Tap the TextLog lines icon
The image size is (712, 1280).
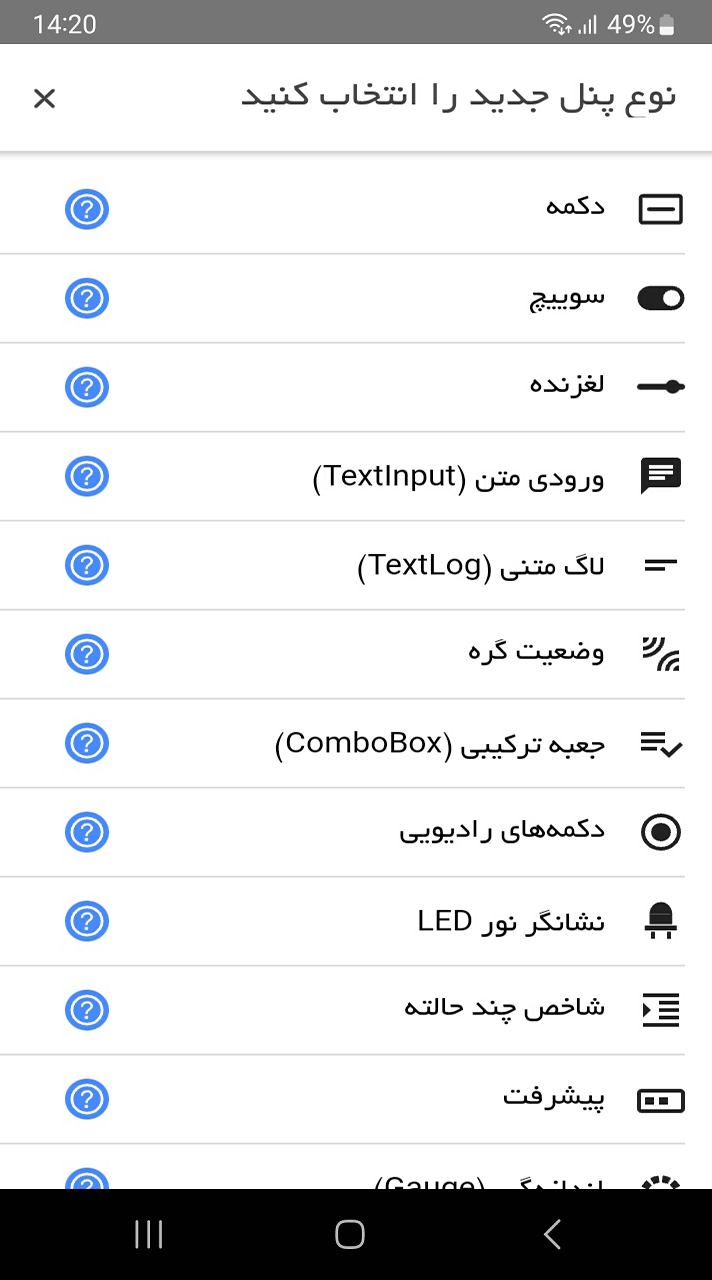(x=660, y=565)
